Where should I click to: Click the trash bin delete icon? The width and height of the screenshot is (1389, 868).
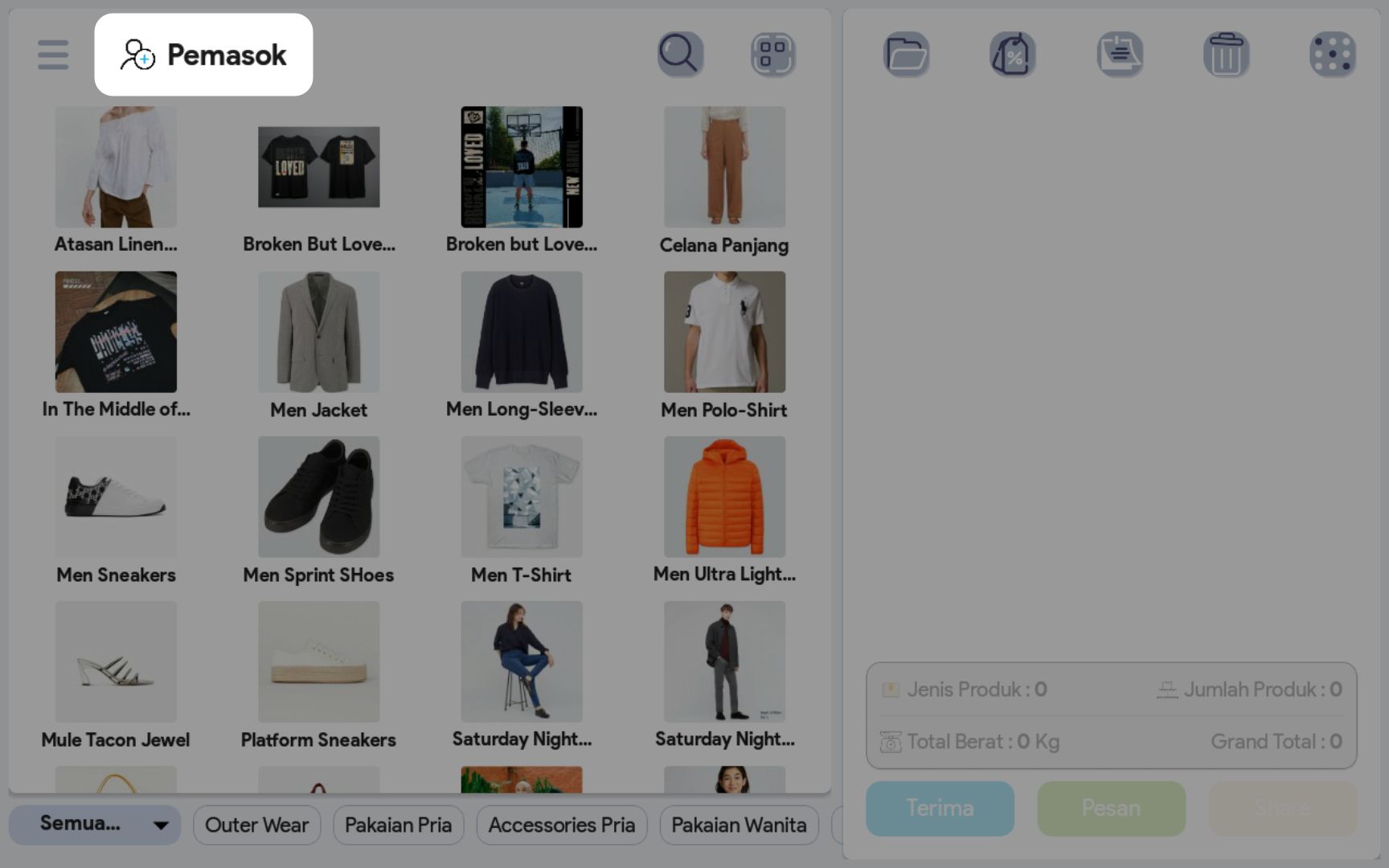coord(1226,55)
